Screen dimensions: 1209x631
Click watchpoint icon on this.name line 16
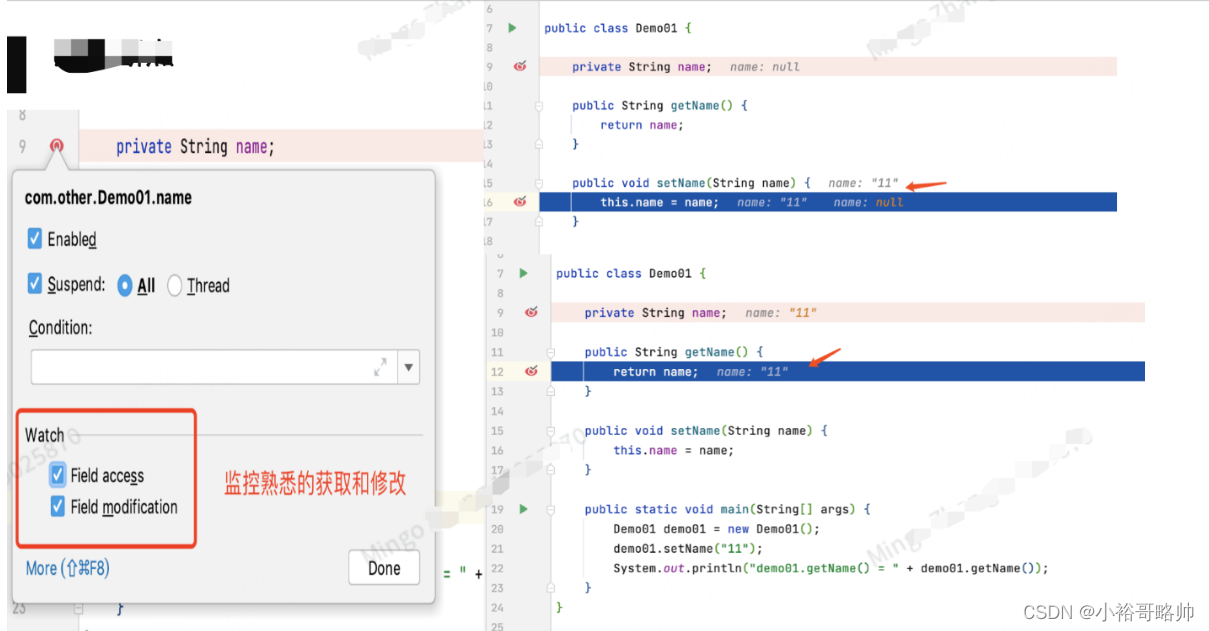tap(520, 202)
